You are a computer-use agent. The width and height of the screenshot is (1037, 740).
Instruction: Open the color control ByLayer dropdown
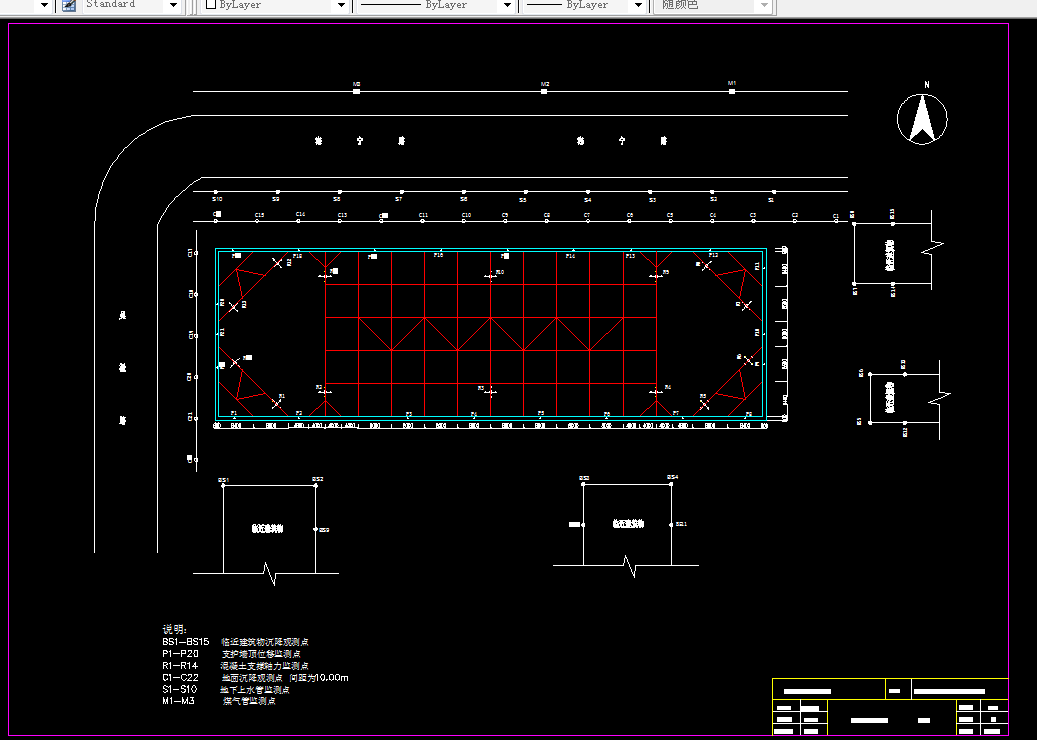(341, 5)
